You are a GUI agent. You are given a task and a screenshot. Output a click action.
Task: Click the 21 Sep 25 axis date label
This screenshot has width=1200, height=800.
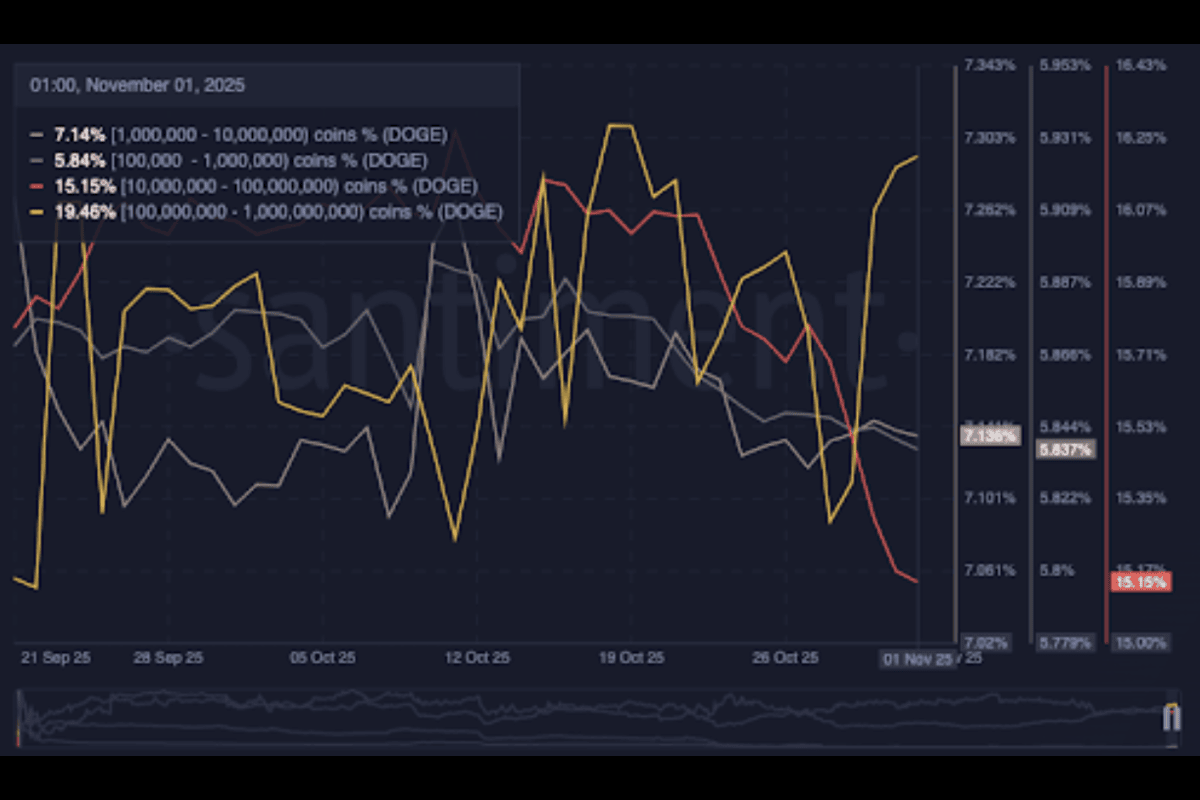coord(56,659)
